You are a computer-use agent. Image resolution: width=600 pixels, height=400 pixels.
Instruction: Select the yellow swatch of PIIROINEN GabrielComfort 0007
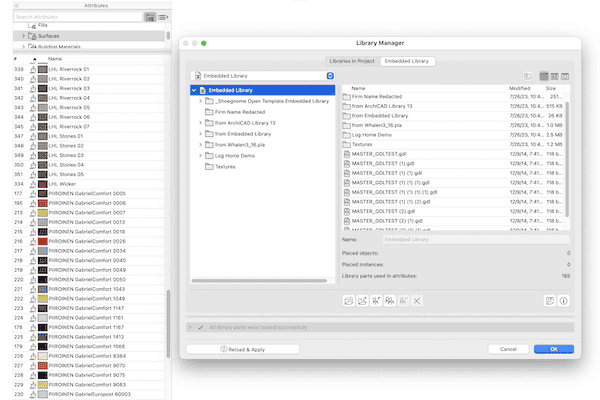(x=42, y=213)
